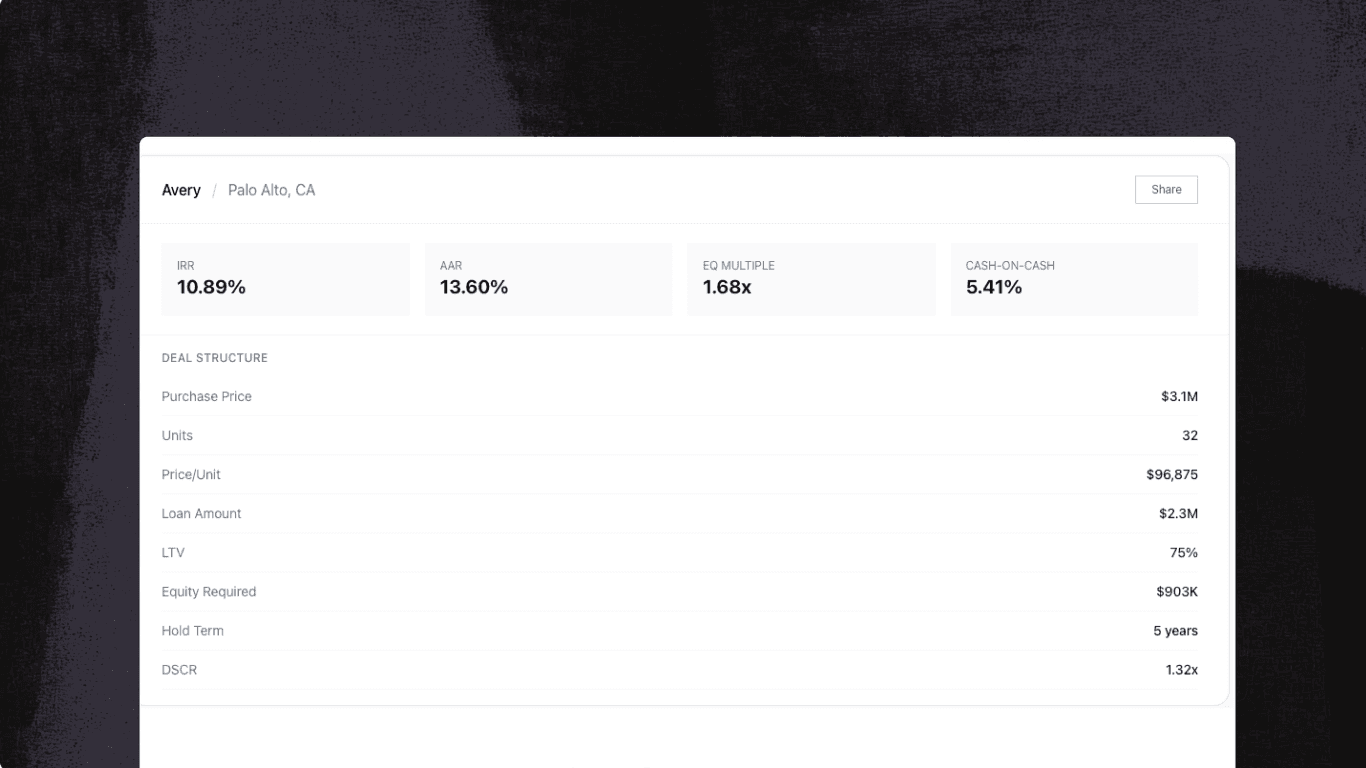The image size is (1366, 768).
Task: Select the Price/Unit row label
Action: [191, 475]
